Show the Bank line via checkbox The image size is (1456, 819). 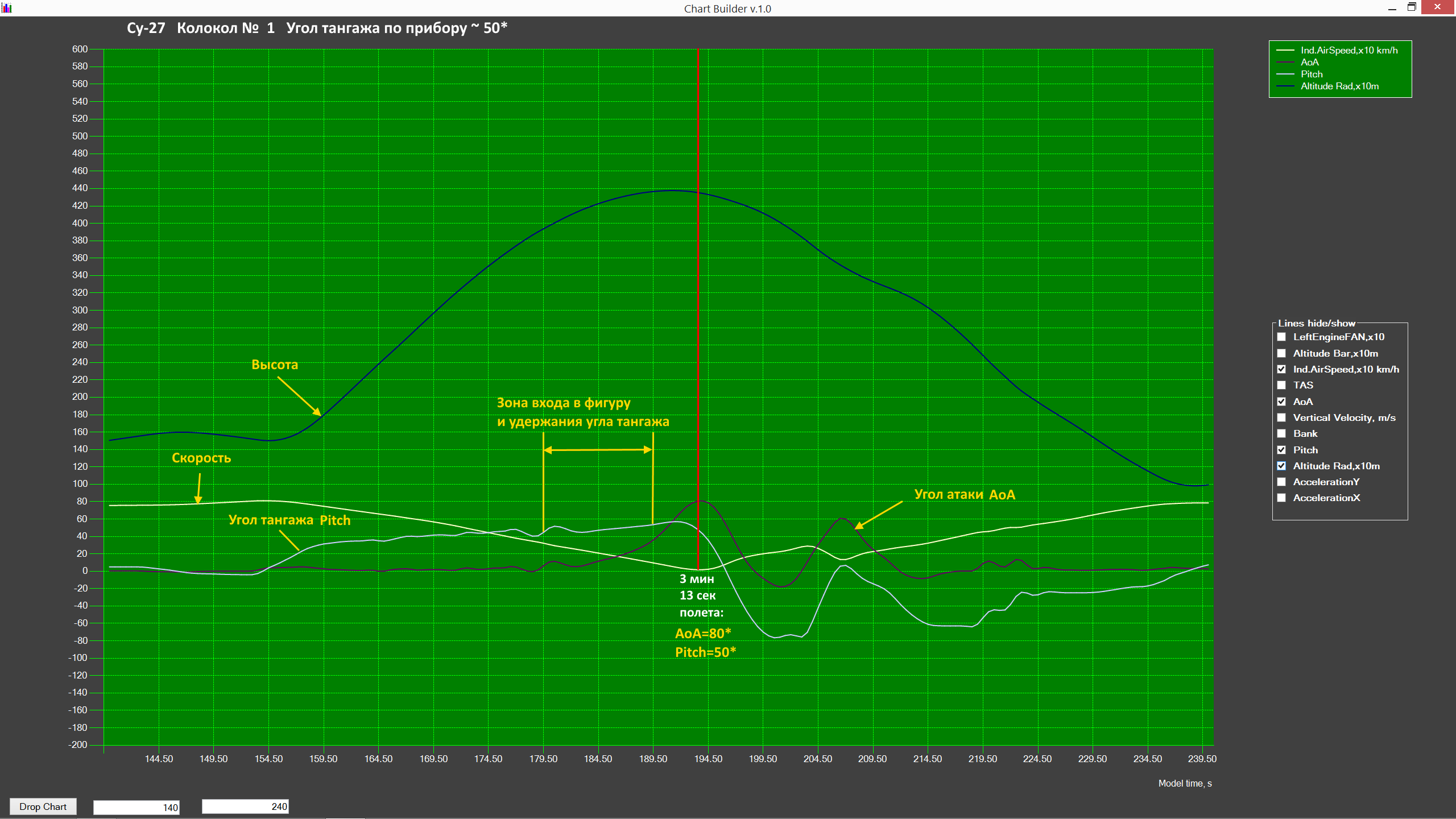click(x=1281, y=433)
